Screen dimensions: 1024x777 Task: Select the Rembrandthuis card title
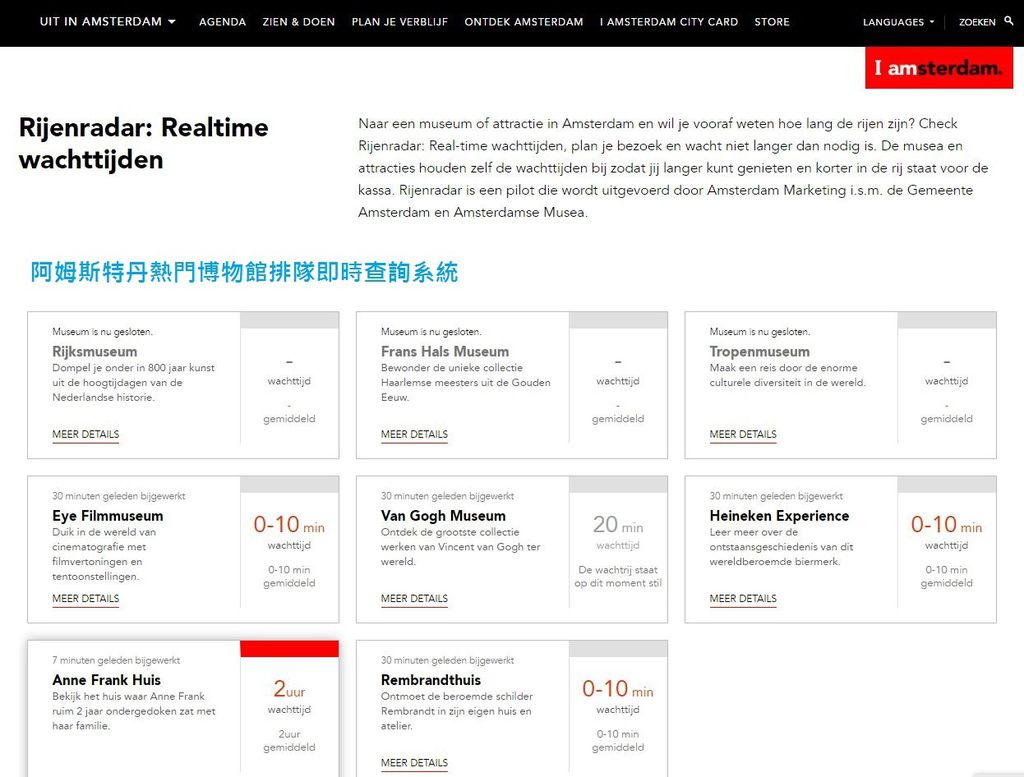pos(431,680)
